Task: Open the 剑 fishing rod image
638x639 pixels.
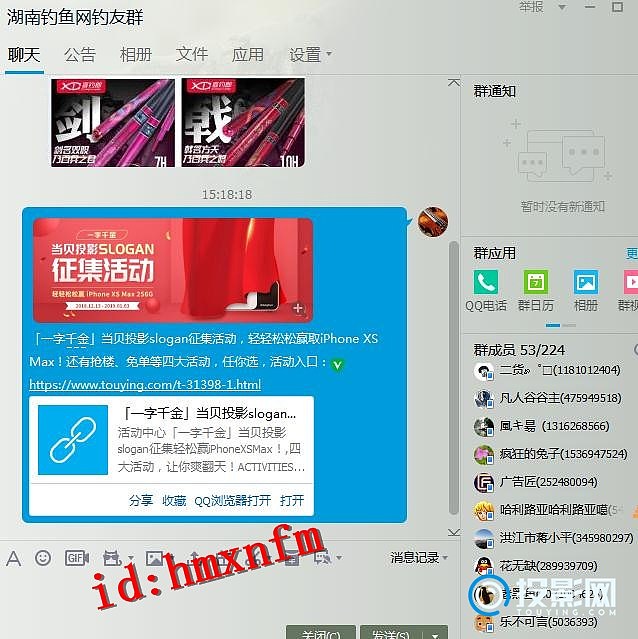Action: [x=113, y=123]
